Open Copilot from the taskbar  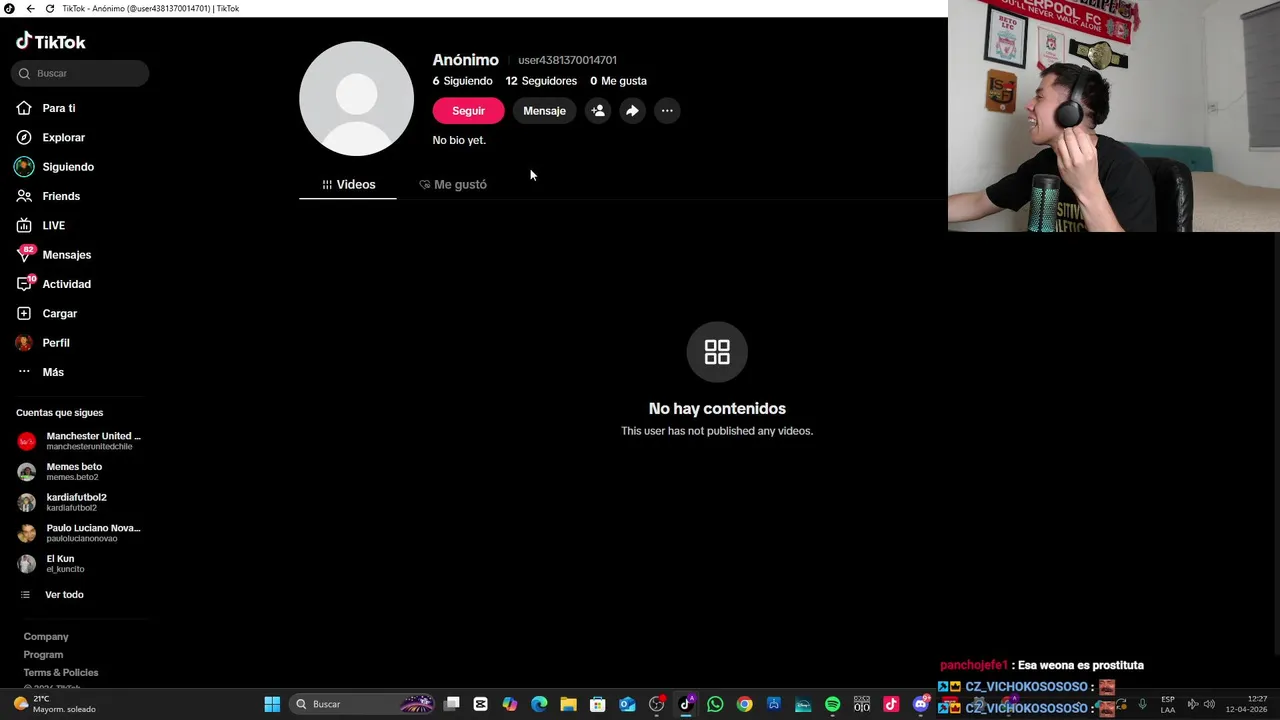click(510, 704)
